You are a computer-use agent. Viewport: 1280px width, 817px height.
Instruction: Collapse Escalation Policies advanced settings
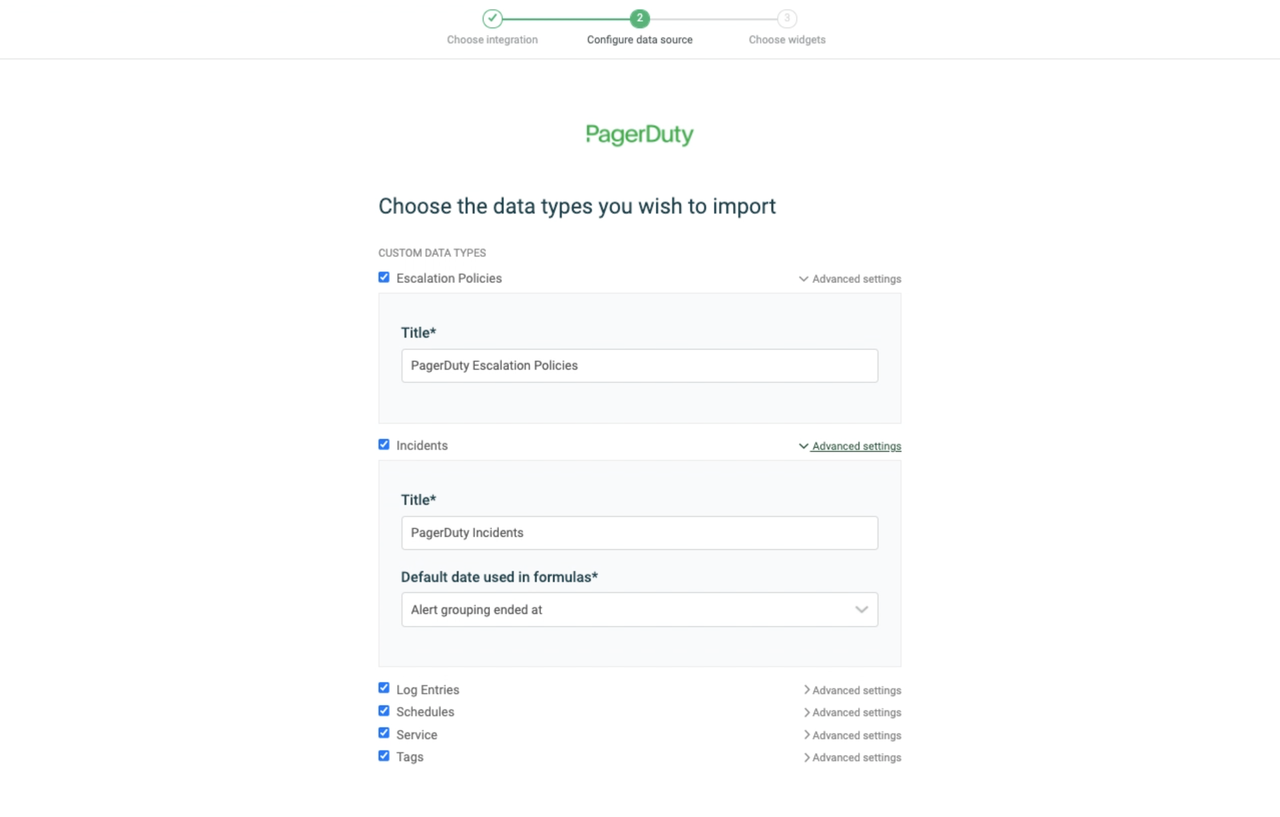(x=850, y=279)
